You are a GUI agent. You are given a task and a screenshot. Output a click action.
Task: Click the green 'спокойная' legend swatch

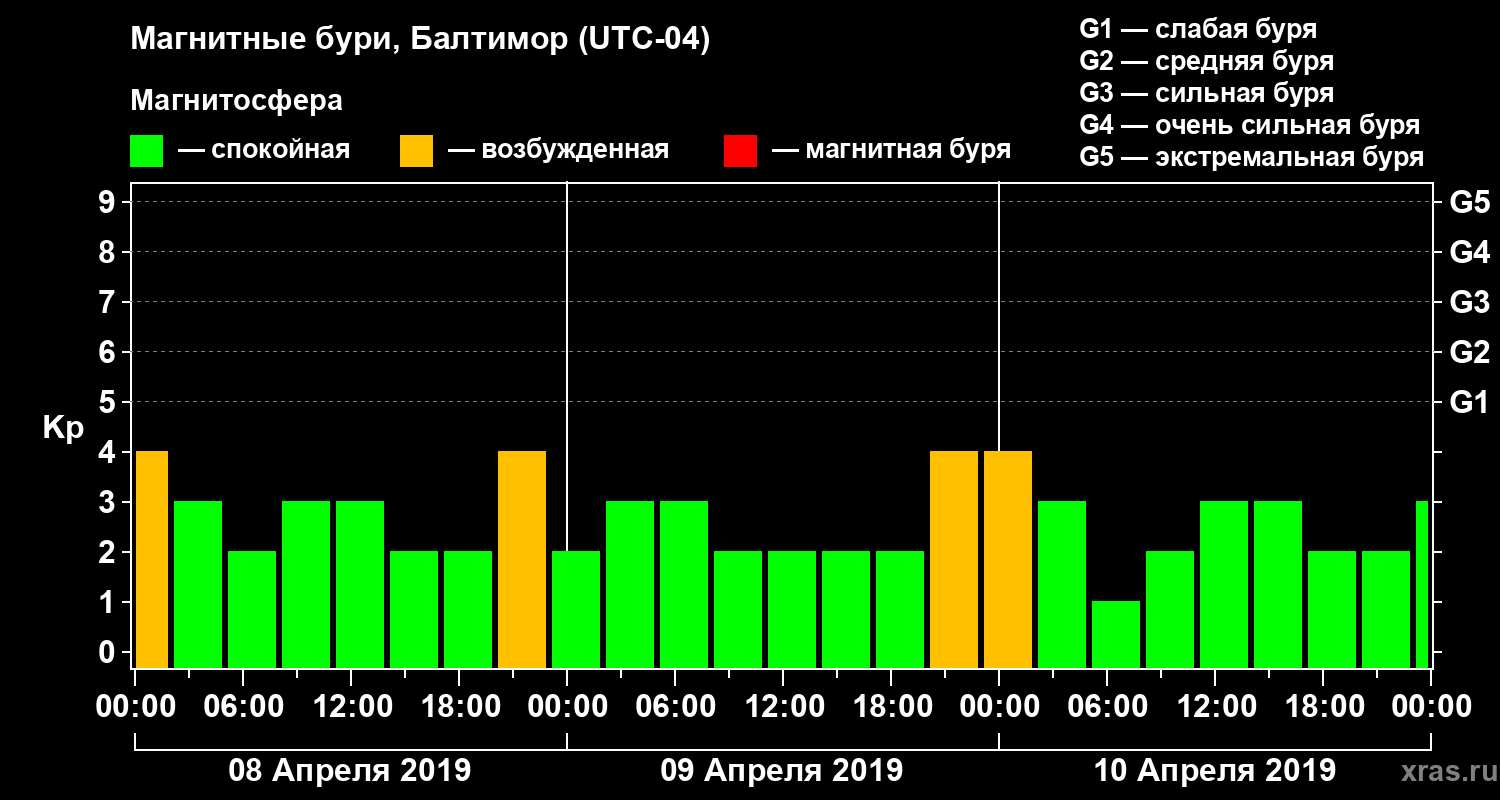pos(146,151)
